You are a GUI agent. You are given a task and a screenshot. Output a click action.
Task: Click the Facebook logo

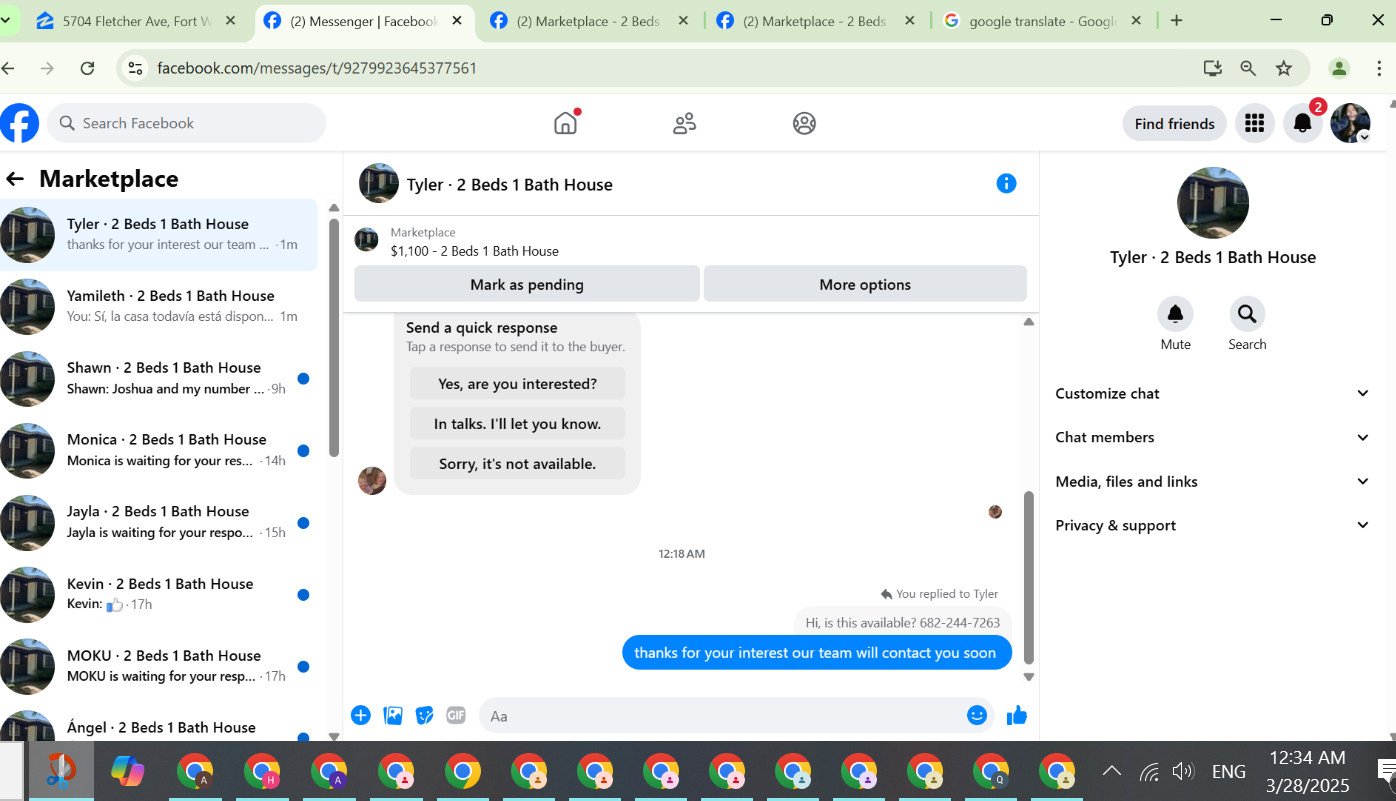coord(19,123)
